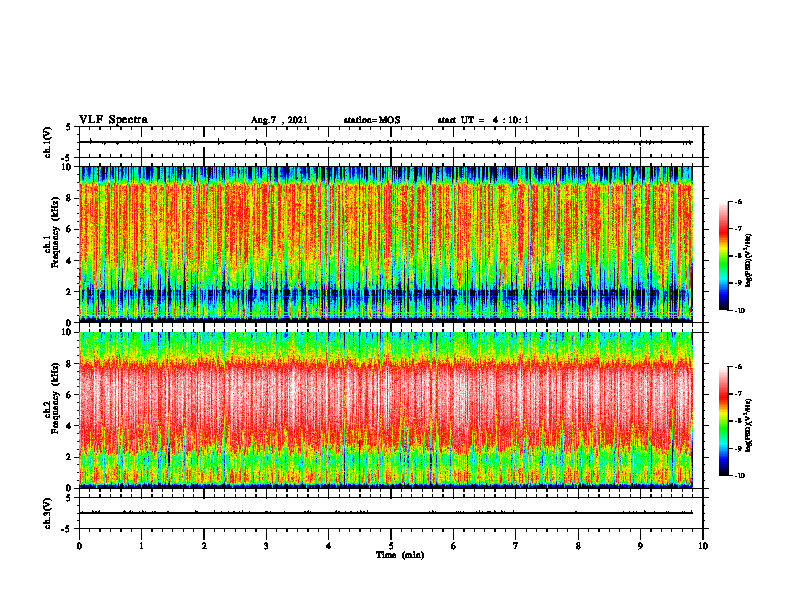792x612 pixels.
Task: Click the "2" kHz tick of ch.1 spectrogram
Action: pos(70,291)
